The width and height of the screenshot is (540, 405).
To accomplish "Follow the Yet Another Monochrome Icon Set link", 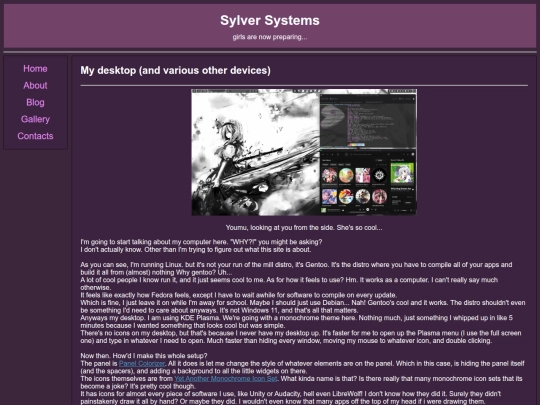I will tap(225, 378).
